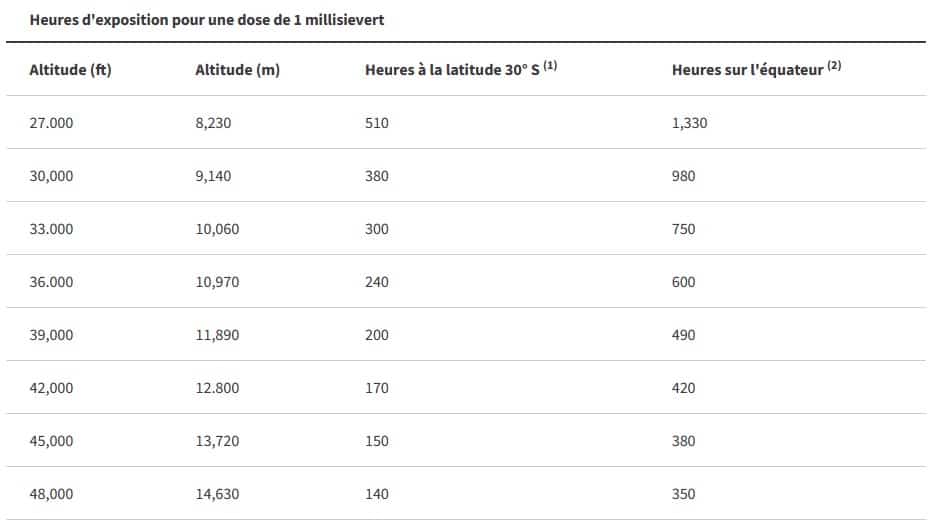The height and width of the screenshot is (523, 933).
Task: Click the 12.800 meters altitude cell
Action: [x=217, y=388]
